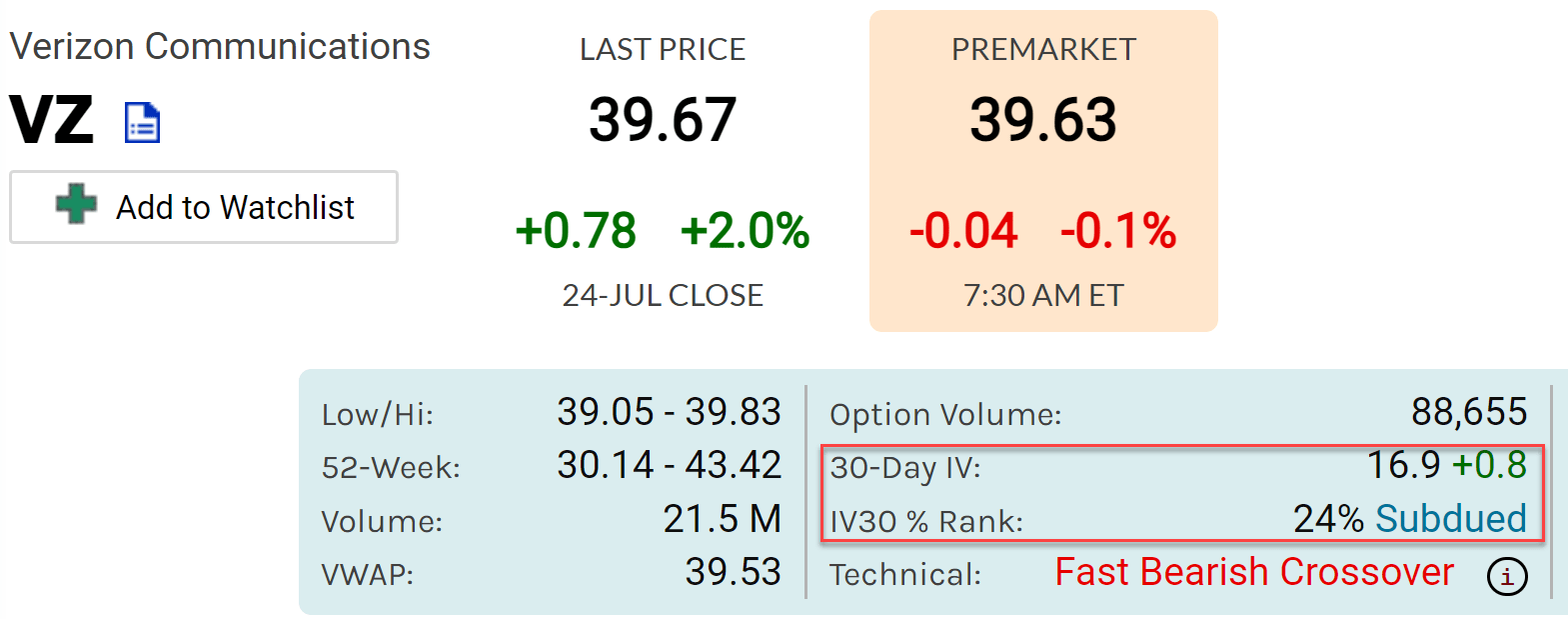This screenshot has width=1568, height=619.
Task: Click the Option Volume value 88,655
Action: coord(1468,412)
